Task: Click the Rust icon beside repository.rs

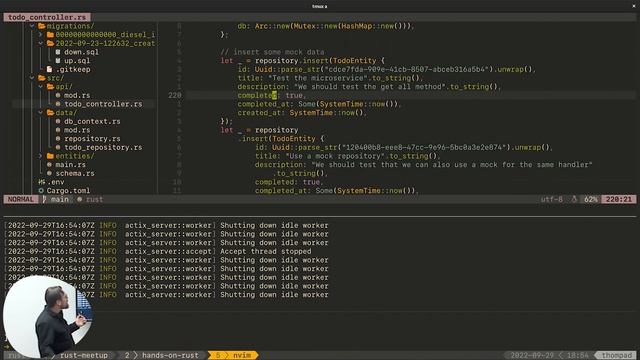Action: [x=58, y=139]
